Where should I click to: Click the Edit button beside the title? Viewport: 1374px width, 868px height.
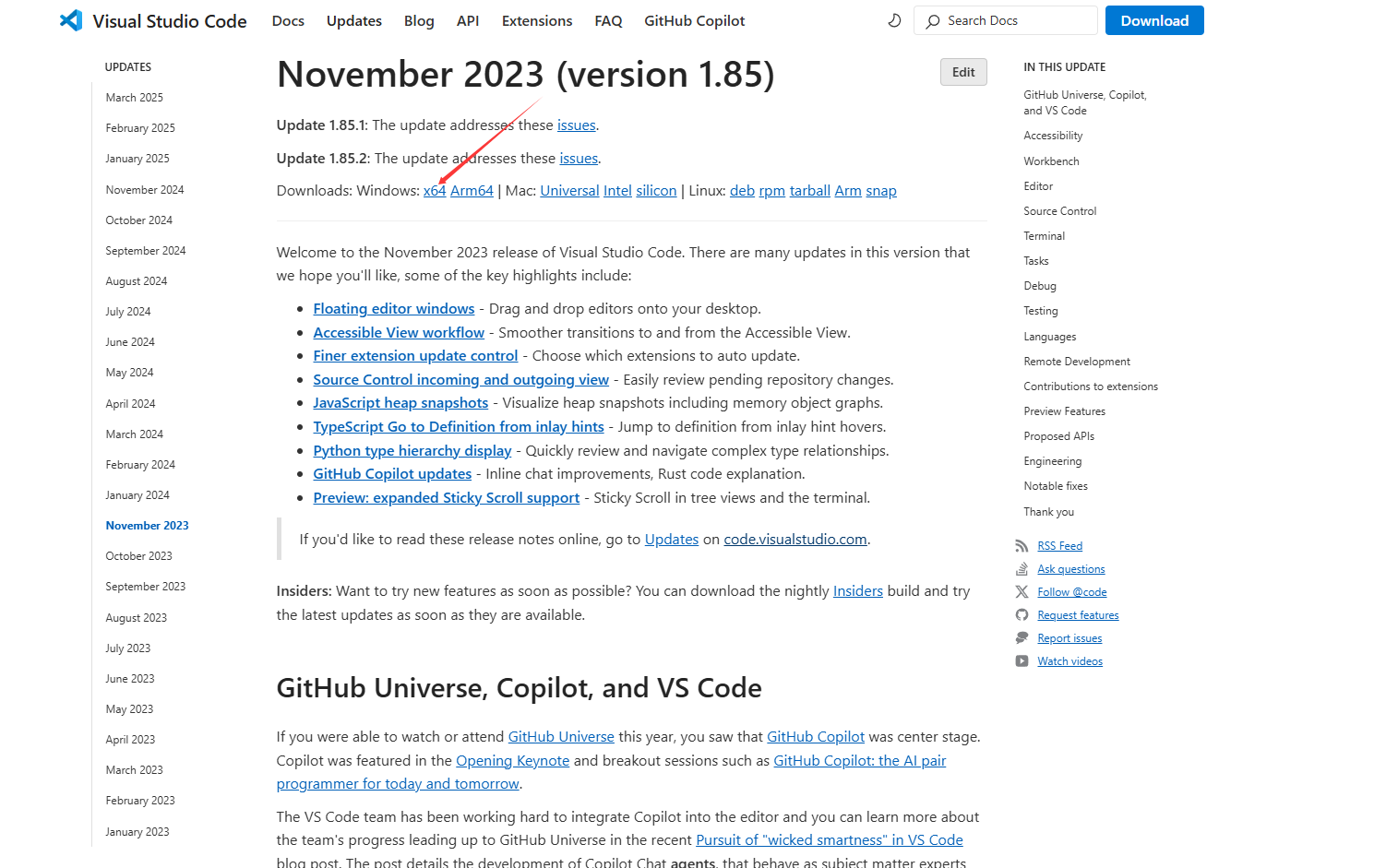(x=963, y=72)
